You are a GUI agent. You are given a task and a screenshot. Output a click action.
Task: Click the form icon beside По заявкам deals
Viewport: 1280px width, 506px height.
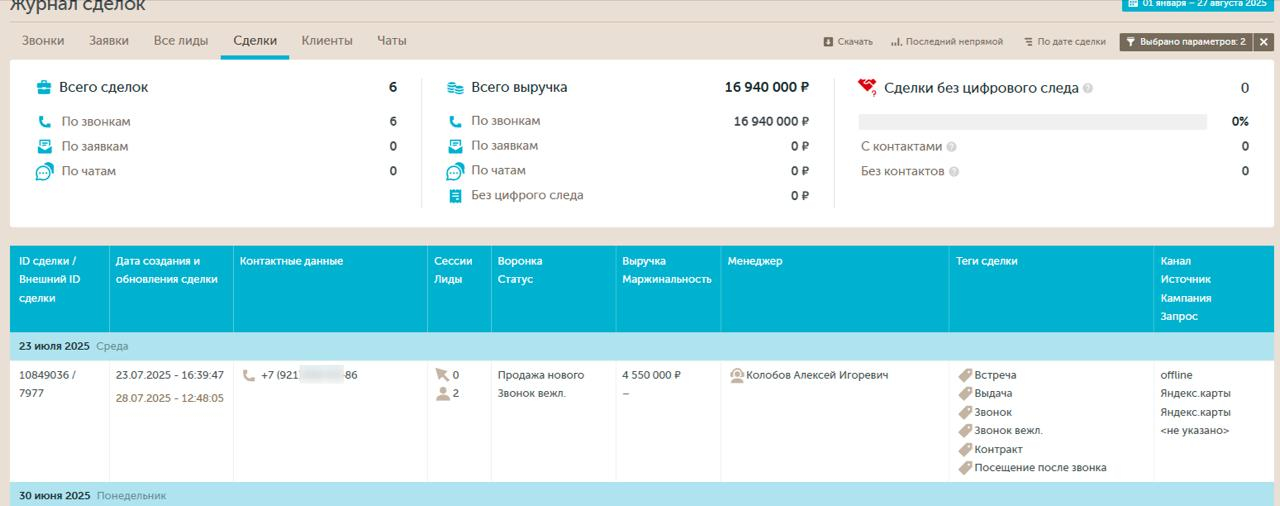click(x=44, y=146)
